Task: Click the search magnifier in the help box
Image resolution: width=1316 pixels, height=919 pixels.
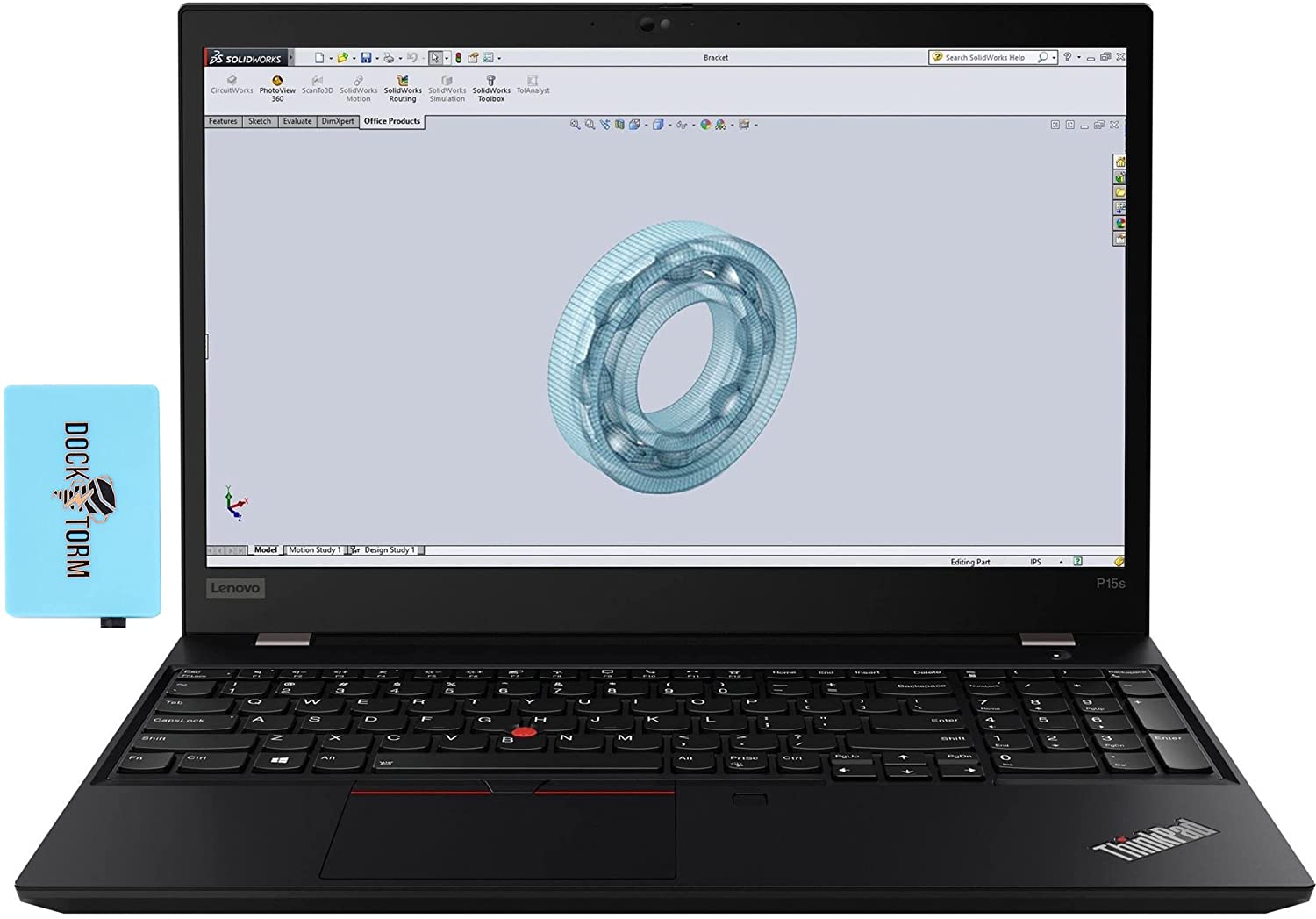Action: [x=1042, y=57]
